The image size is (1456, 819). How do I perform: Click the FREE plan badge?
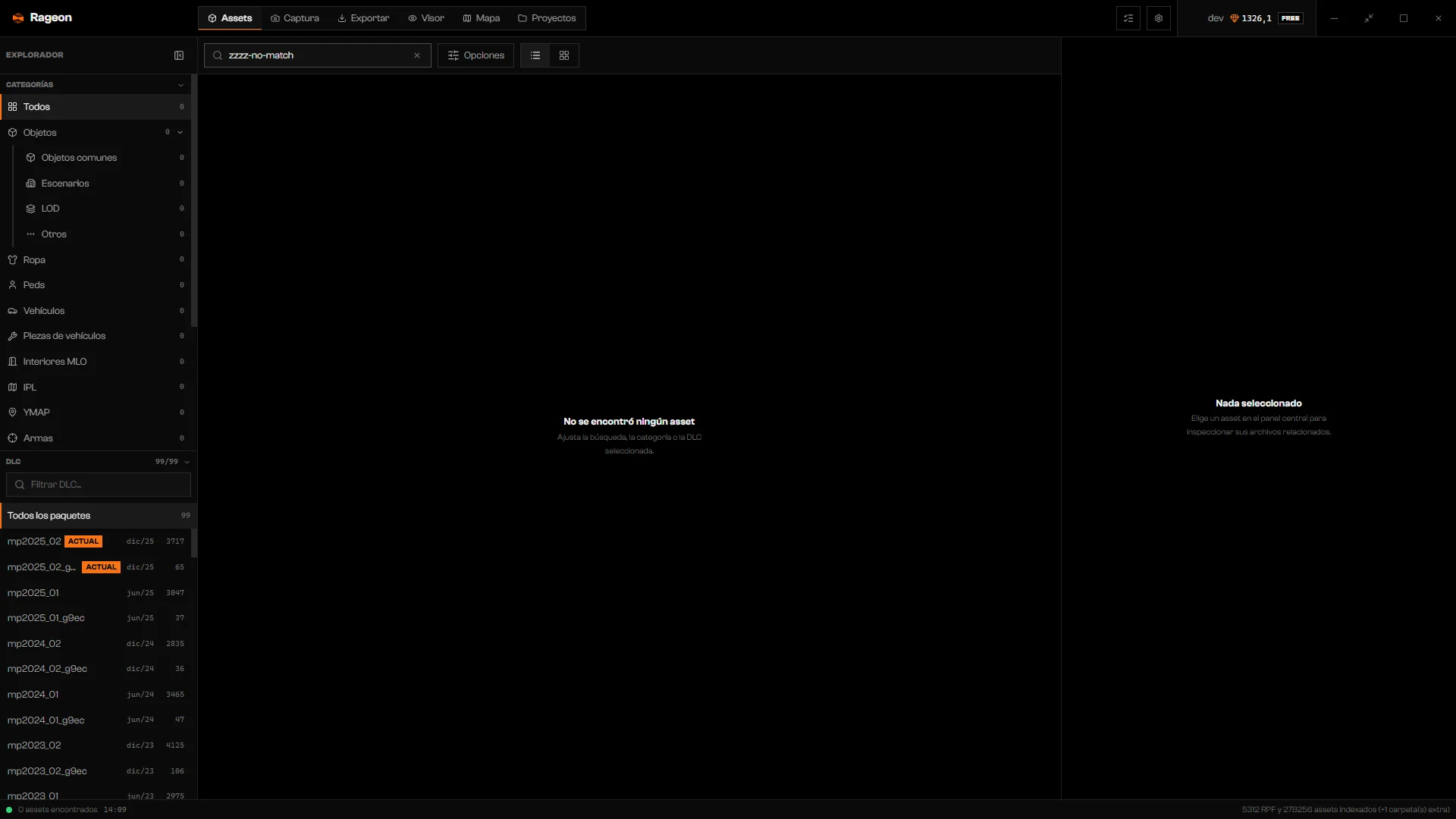pos(1291,18)
